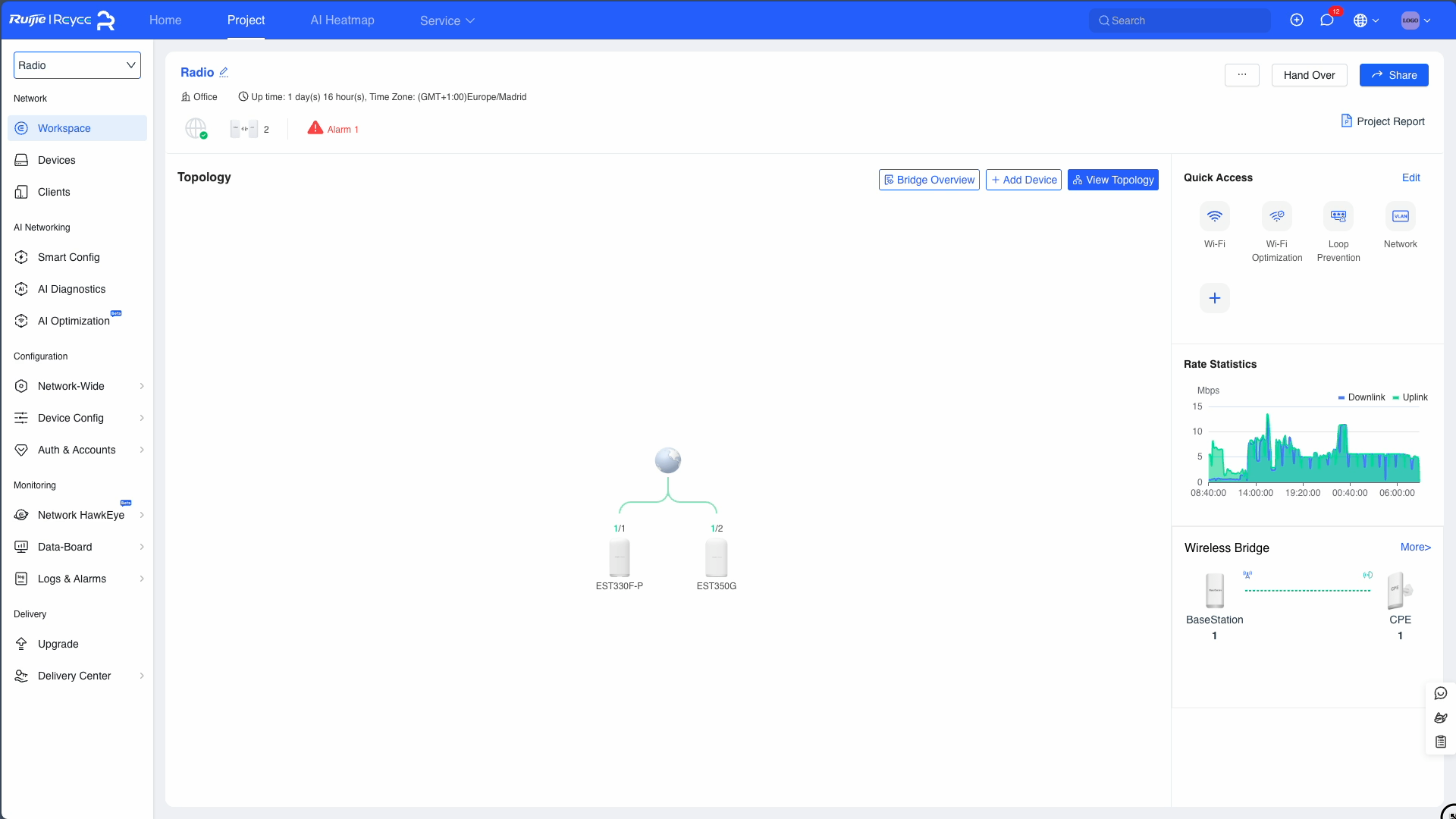Open the More link in Wireless Bridge
Image resolution: width=1456 pixels, height=819 pixels.
point(1415,547)
